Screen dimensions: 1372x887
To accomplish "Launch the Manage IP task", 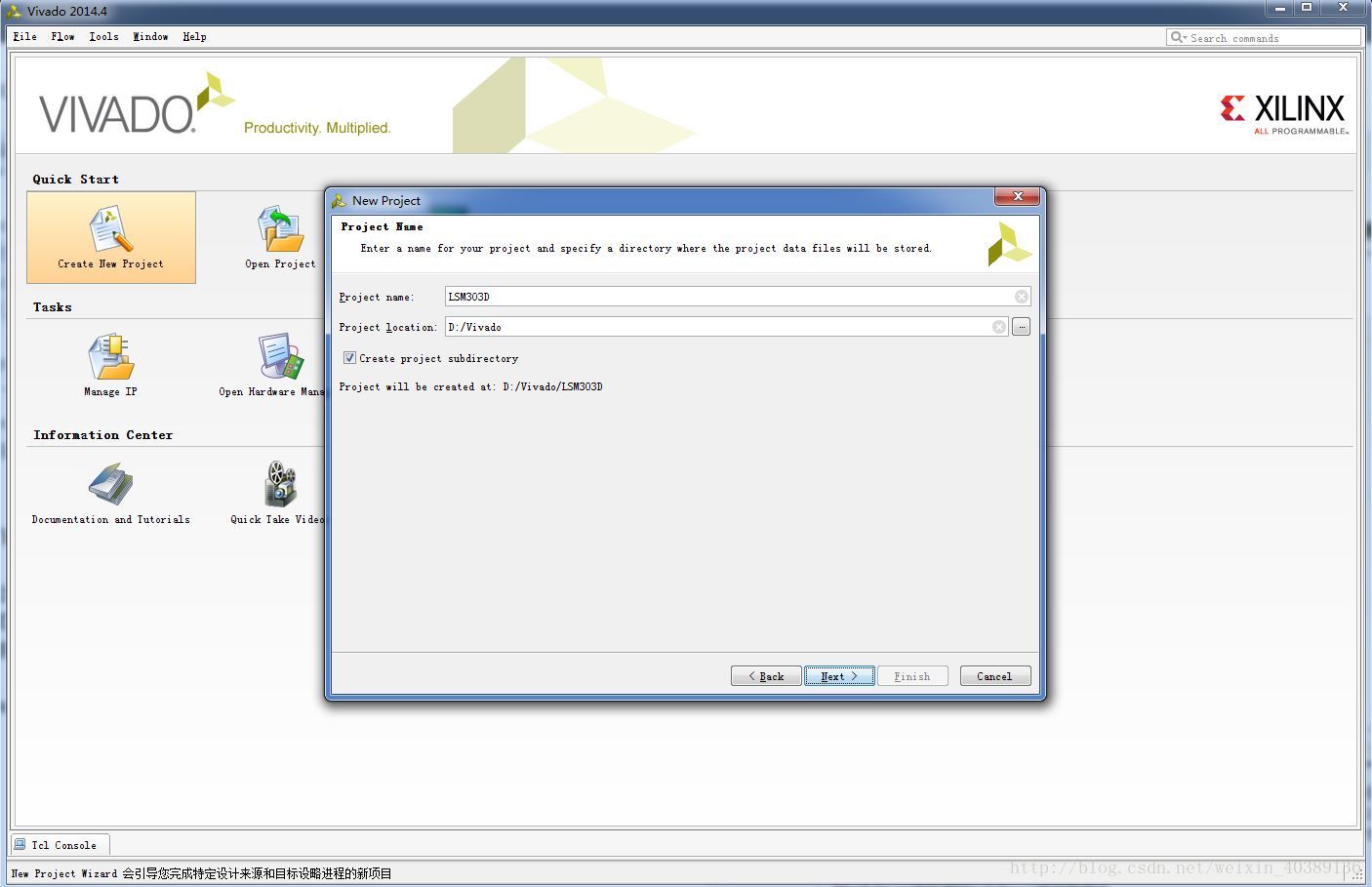I will tap(111, 357).
